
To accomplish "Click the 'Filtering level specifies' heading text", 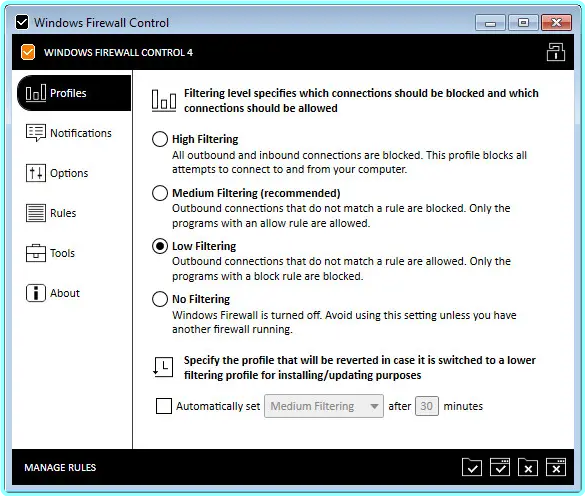I will click(x=361, y=100).
